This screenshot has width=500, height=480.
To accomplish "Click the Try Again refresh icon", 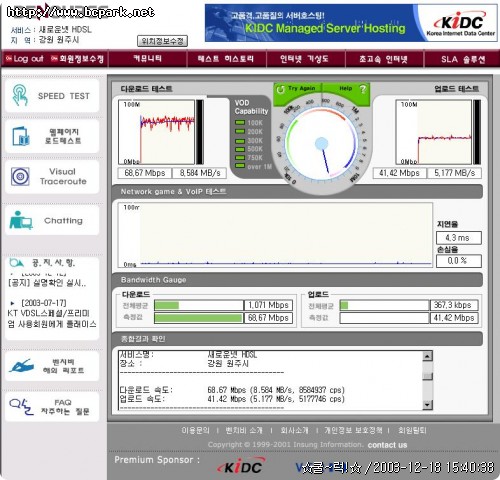I will (x=280, y=89).
